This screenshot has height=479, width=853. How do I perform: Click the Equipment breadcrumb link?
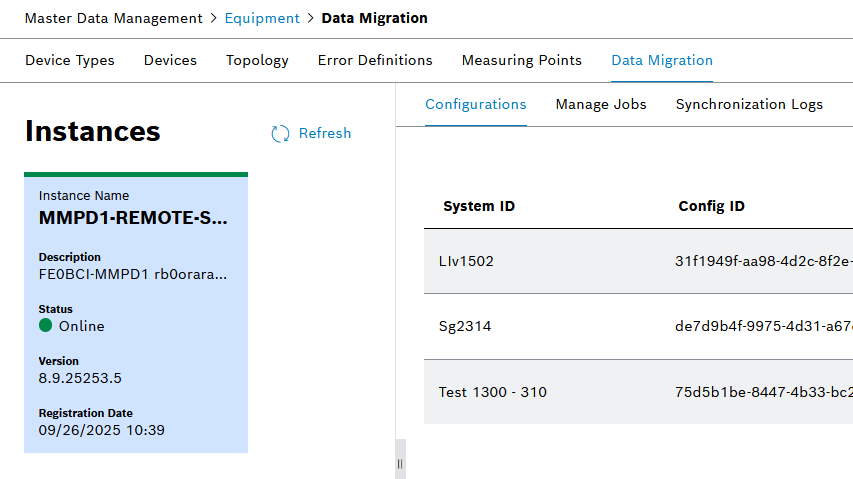(x=262, y=18)
